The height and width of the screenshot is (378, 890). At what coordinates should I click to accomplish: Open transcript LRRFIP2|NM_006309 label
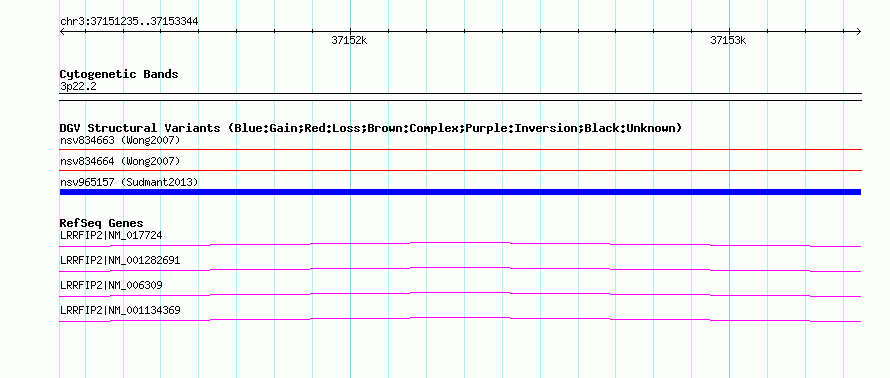[111, 285]
